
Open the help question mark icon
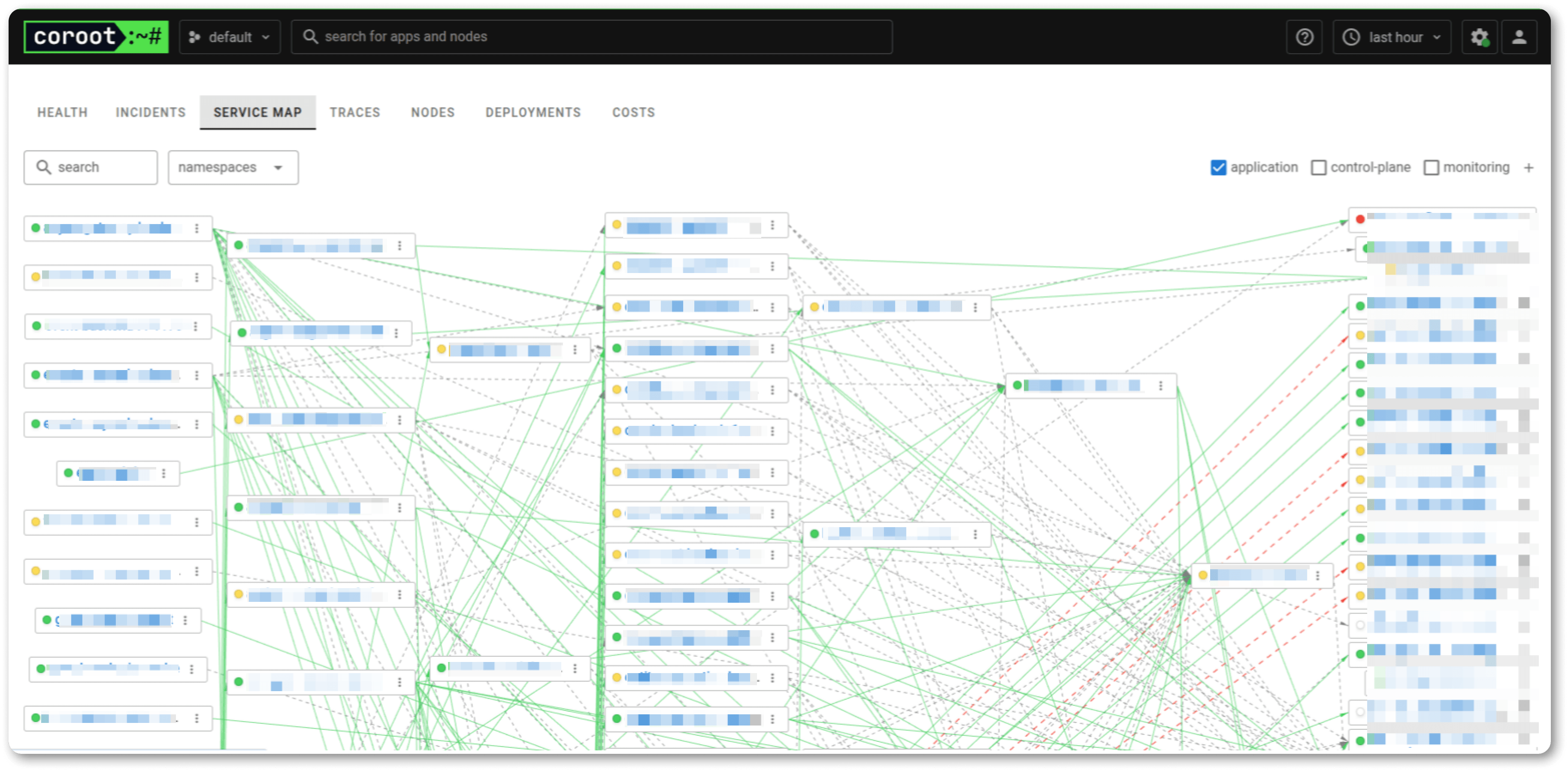coord(1304,37)
